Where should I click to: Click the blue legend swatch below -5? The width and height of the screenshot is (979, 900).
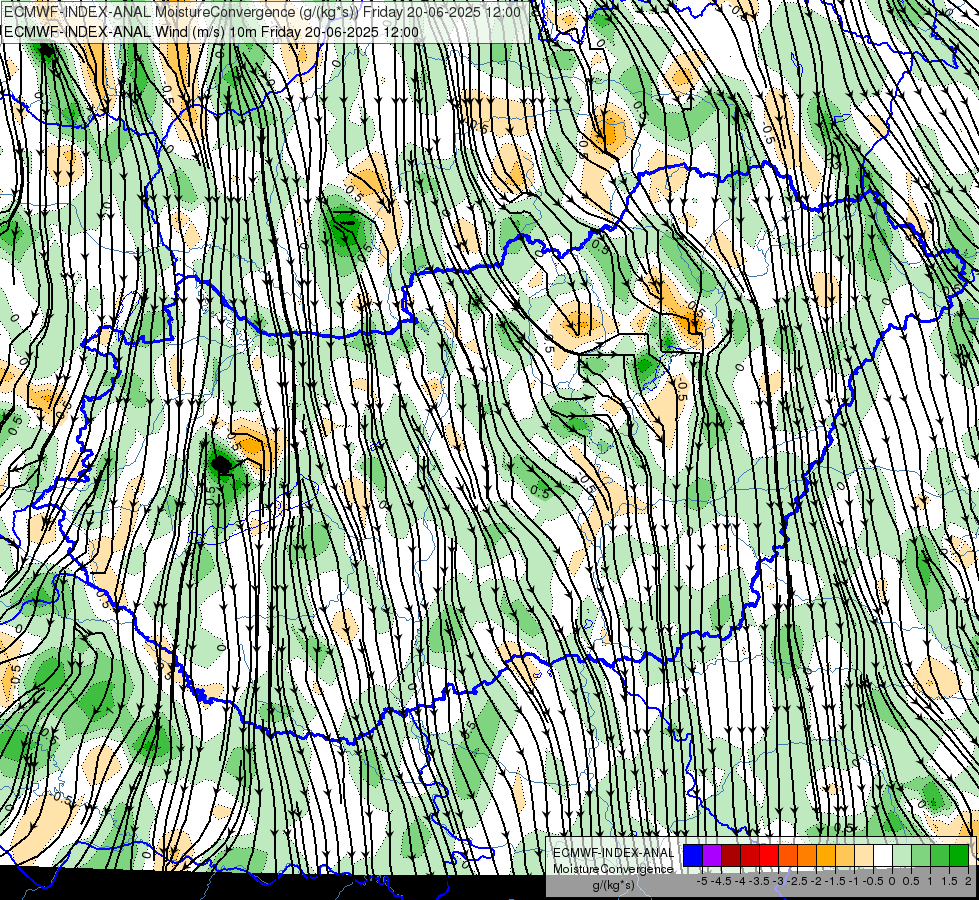coord(693,856)
